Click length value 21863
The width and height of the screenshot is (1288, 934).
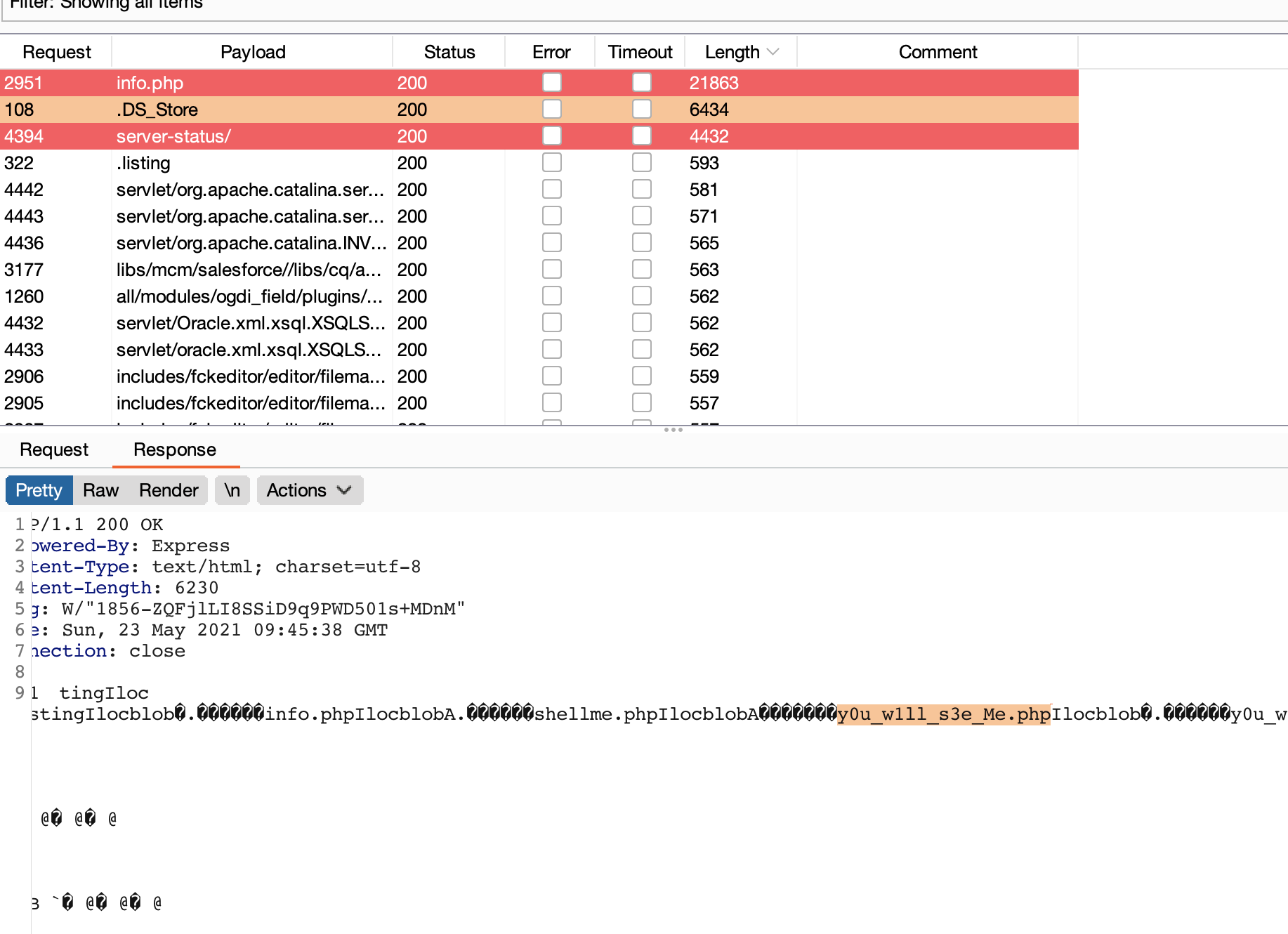coord(714,83)
